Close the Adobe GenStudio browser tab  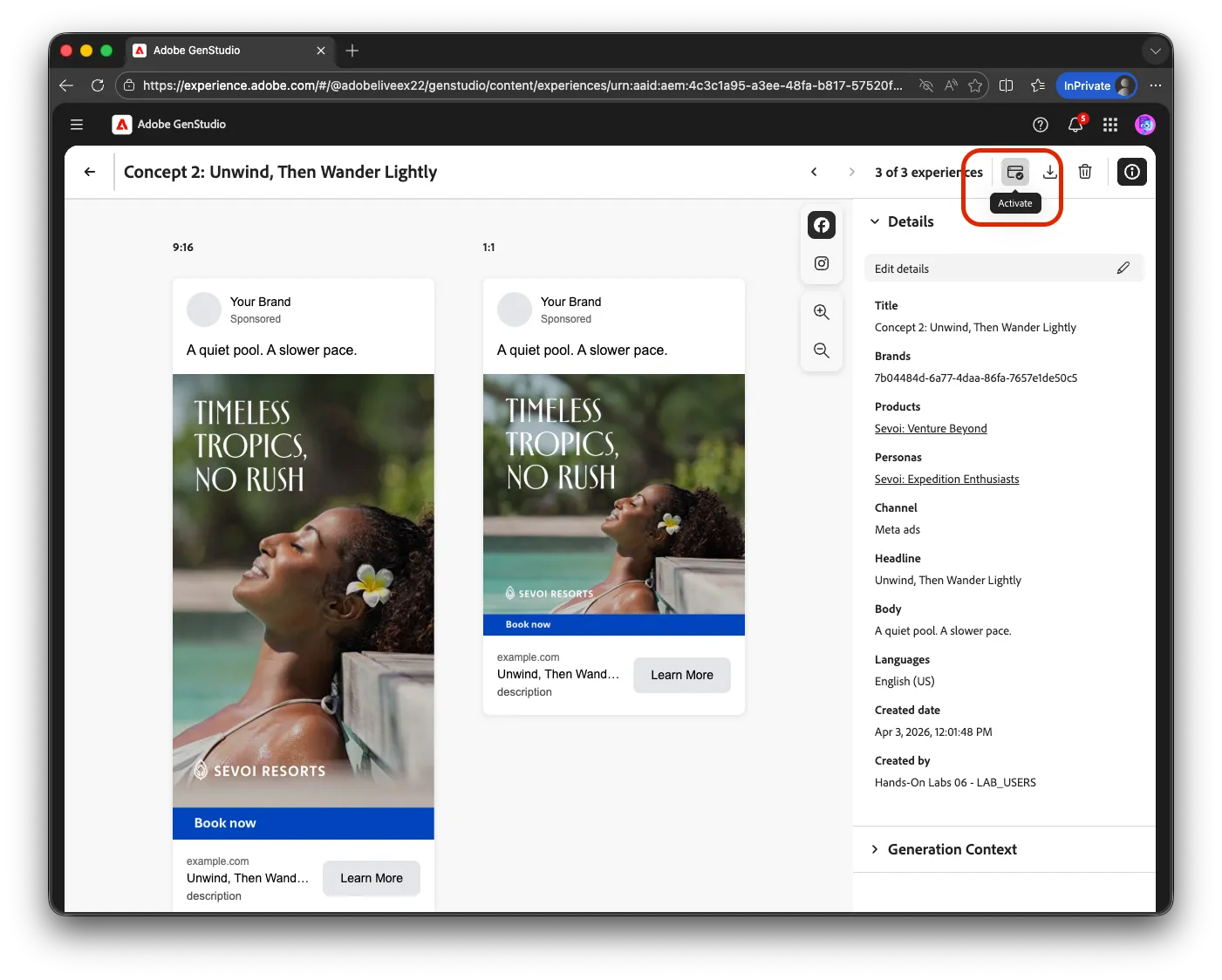click(x=321, y=51)
